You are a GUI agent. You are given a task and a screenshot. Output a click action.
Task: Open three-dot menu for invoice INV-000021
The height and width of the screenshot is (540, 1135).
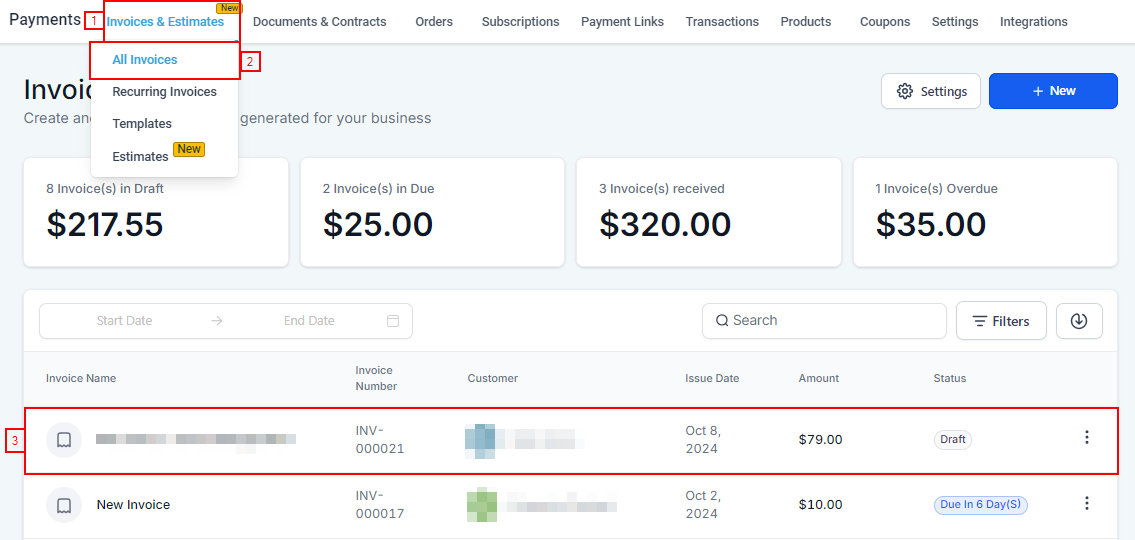coord(1087,438)
